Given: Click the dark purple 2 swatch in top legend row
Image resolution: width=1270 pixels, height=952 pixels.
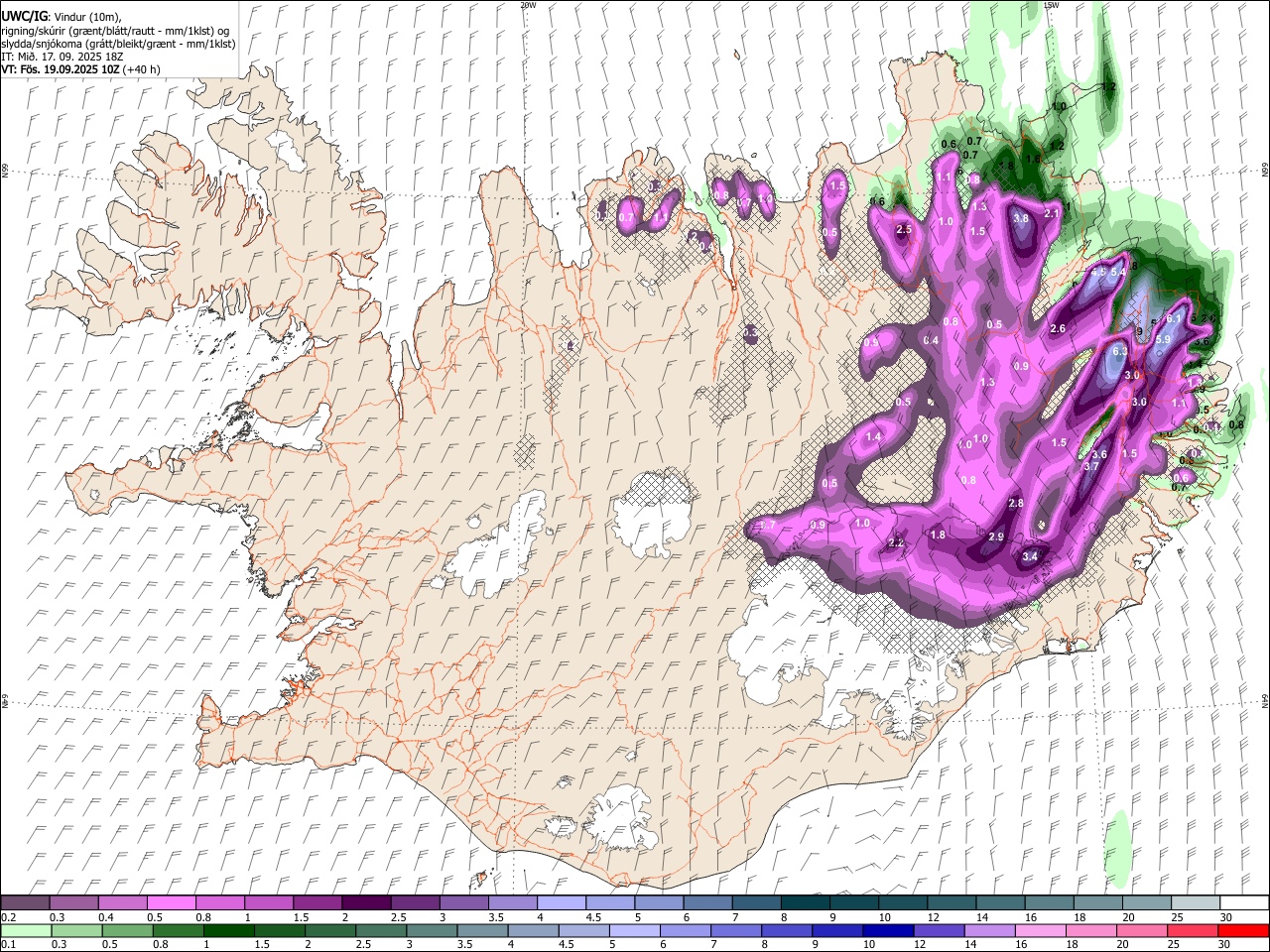Looking at the screenshot, I should 366,902.
